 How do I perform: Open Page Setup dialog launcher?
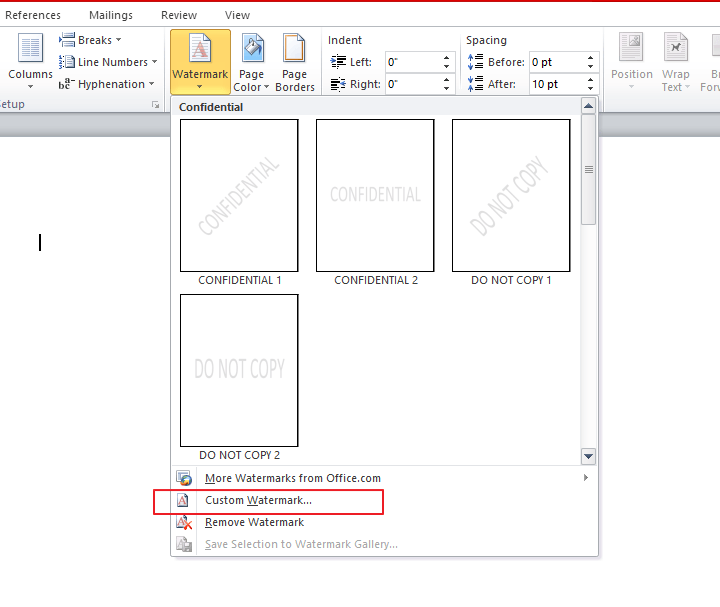(x=156, y=105)
